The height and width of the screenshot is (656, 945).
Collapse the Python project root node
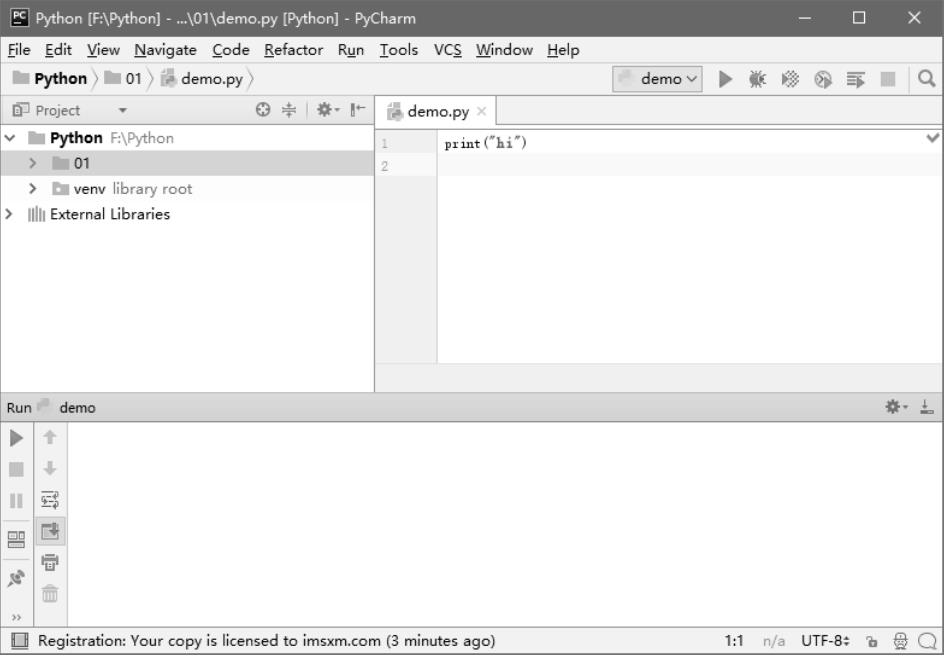(10, 138)
